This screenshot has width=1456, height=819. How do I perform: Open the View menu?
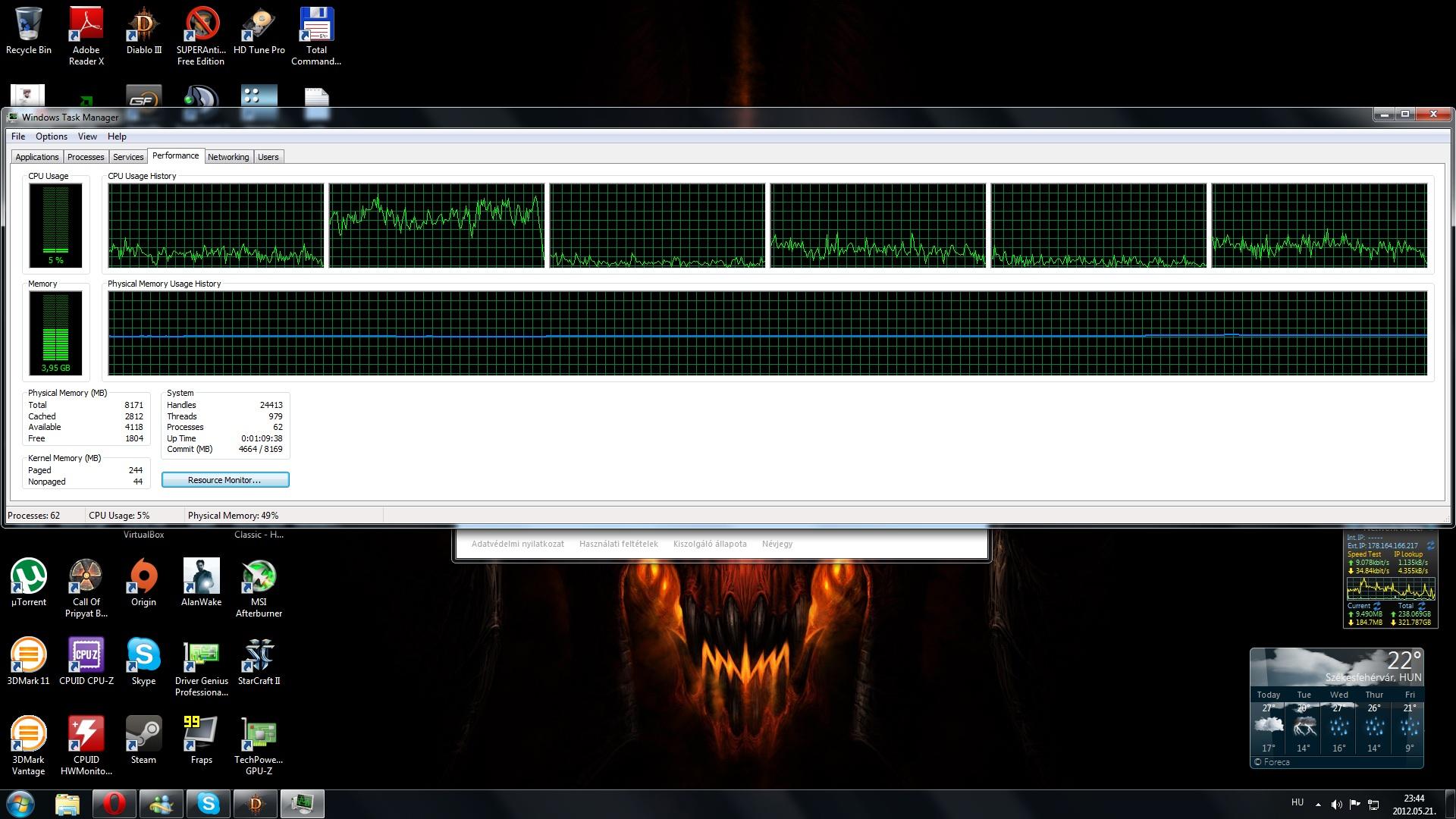pos(87,136)
